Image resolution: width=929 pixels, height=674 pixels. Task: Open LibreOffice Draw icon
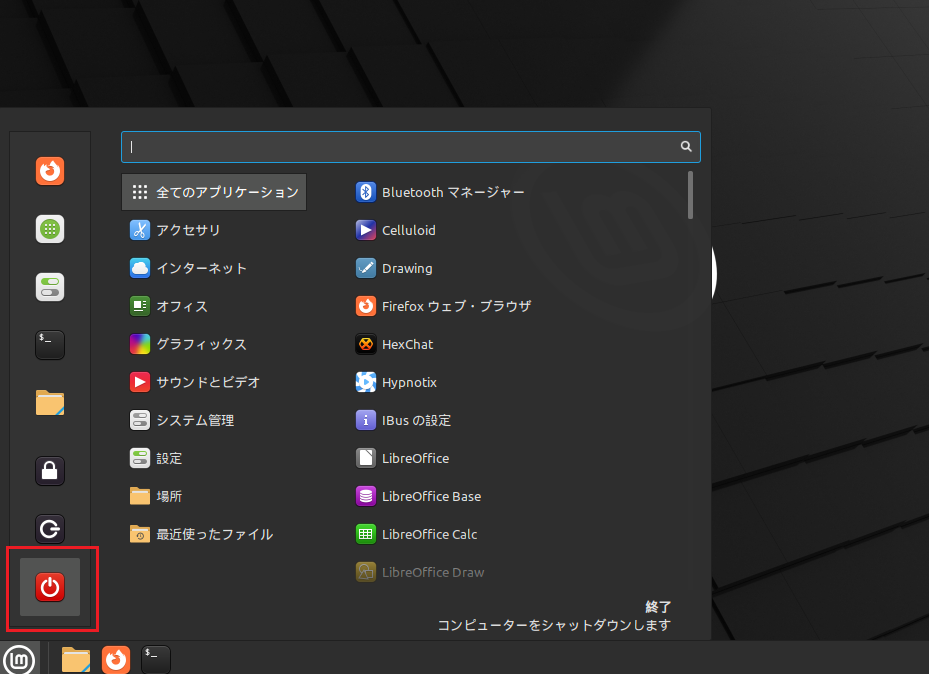(366, 572)
